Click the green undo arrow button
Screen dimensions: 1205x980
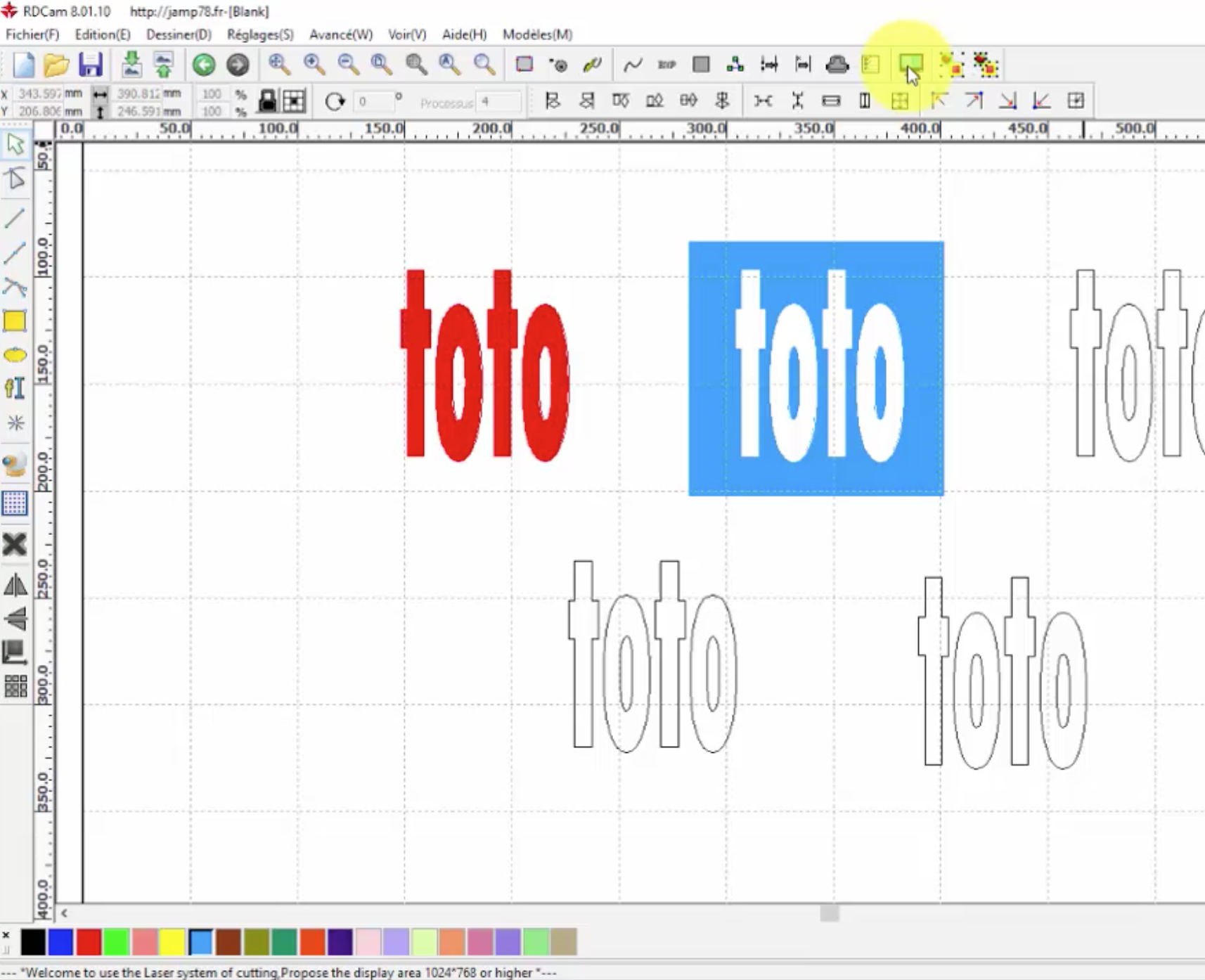[204, 65]
